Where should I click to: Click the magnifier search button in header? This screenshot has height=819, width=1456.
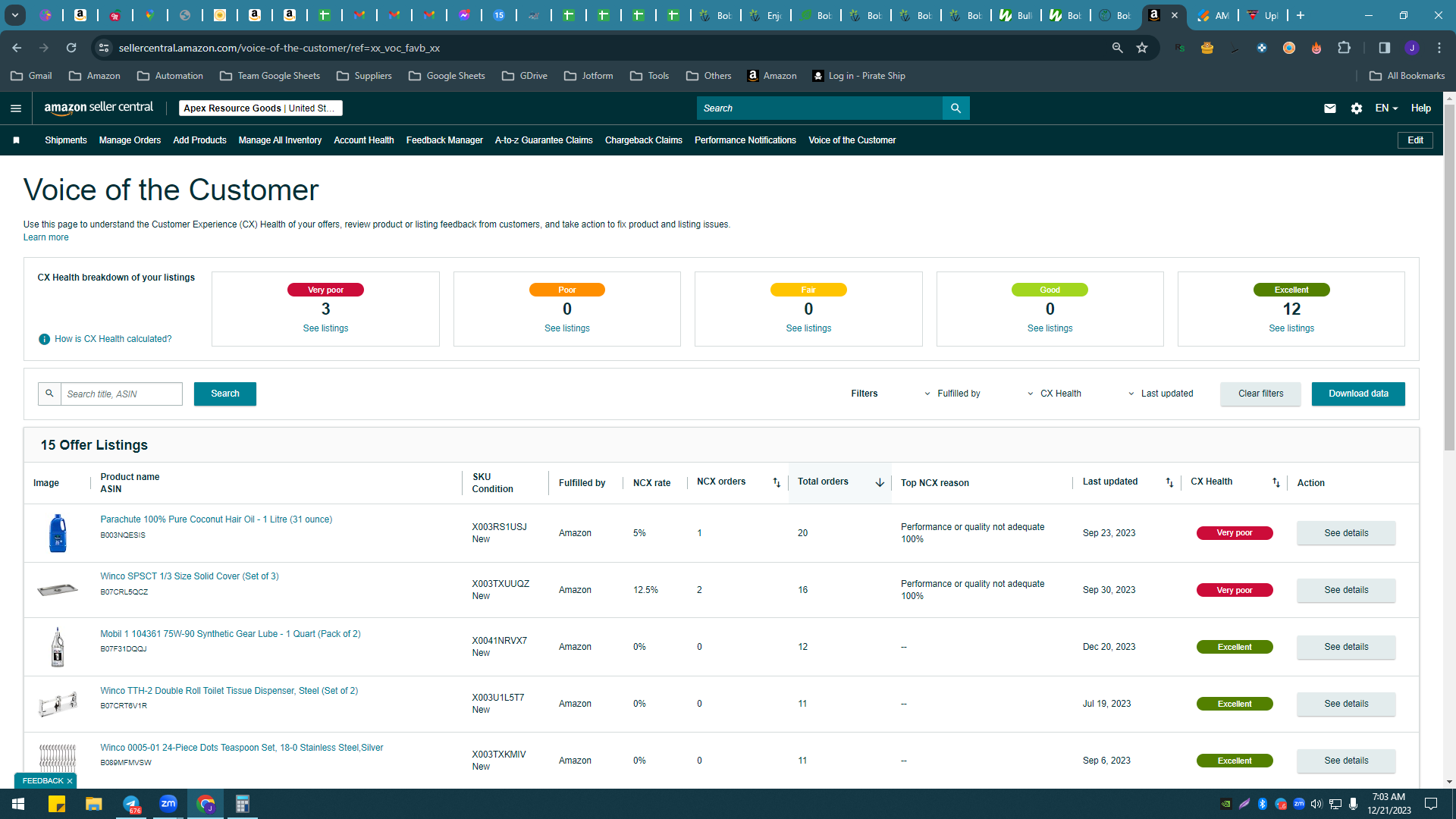[x=955, y=108]
